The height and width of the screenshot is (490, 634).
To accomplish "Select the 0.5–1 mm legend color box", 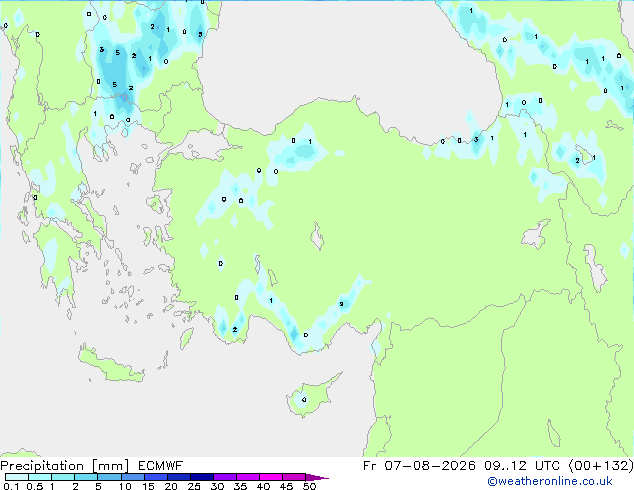I will pos(40,477).
